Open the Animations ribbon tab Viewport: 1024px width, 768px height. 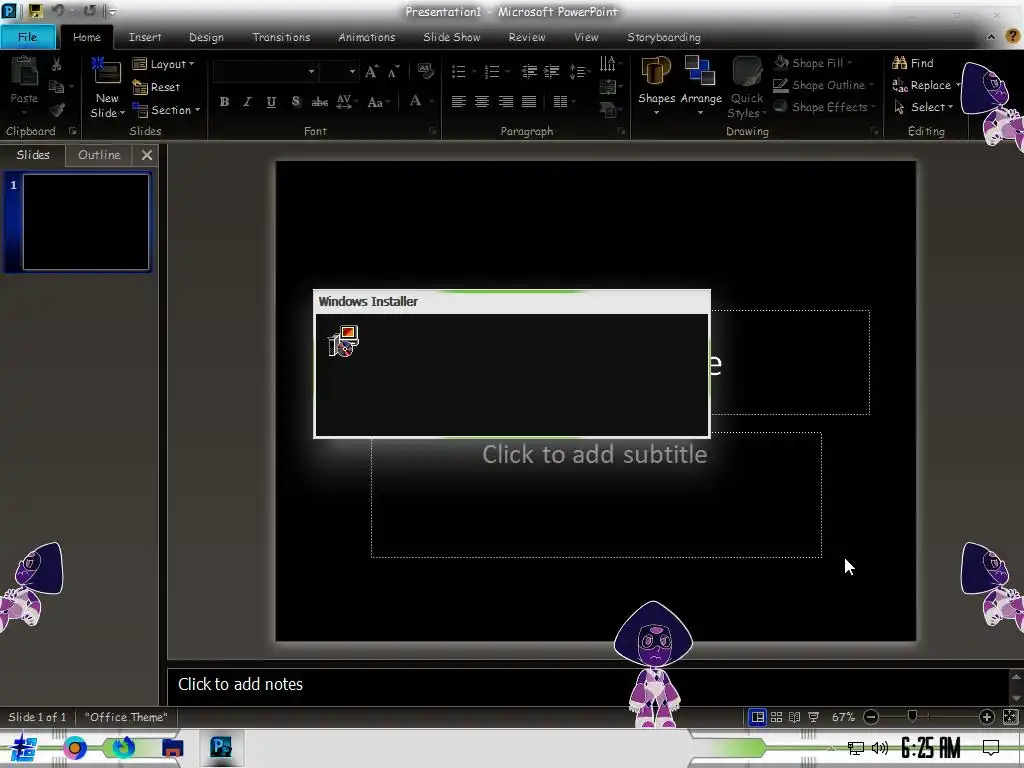click(x=366, y=37)
